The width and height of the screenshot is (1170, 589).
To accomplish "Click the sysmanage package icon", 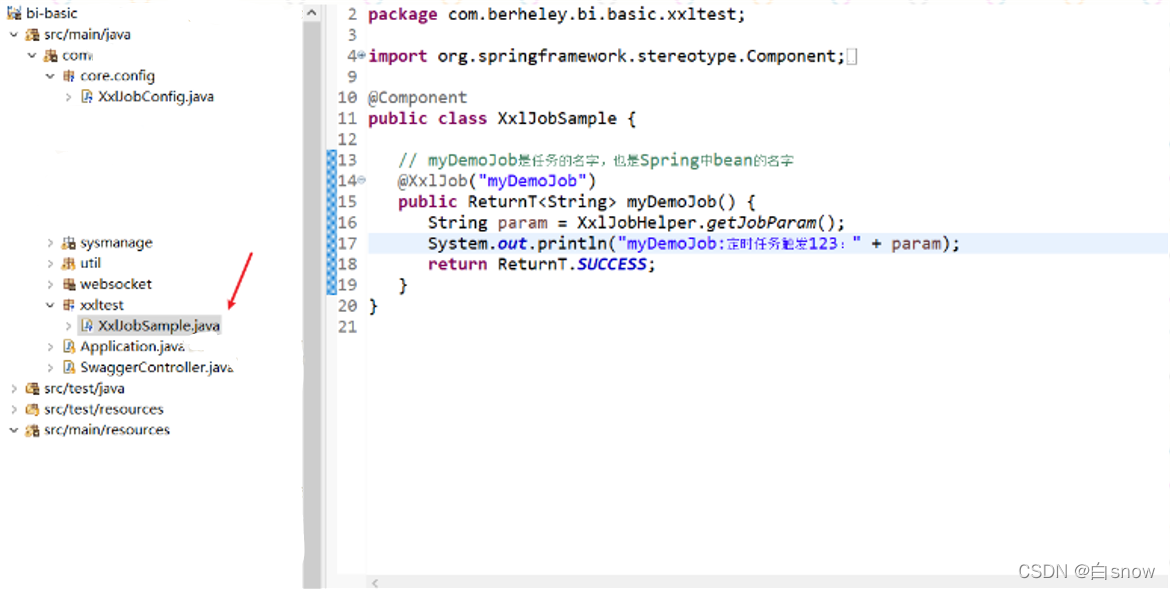I will click(69, 243).
